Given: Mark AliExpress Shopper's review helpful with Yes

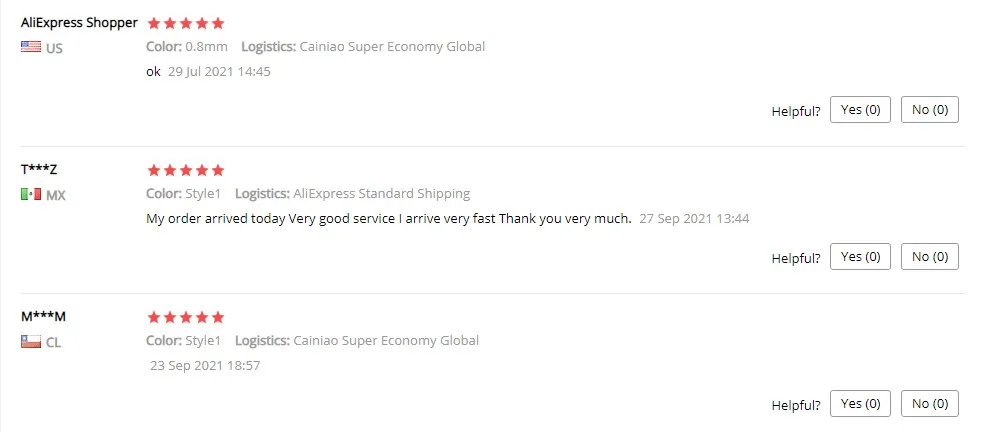Looking at the screenshot, I should tap(860, 110).
